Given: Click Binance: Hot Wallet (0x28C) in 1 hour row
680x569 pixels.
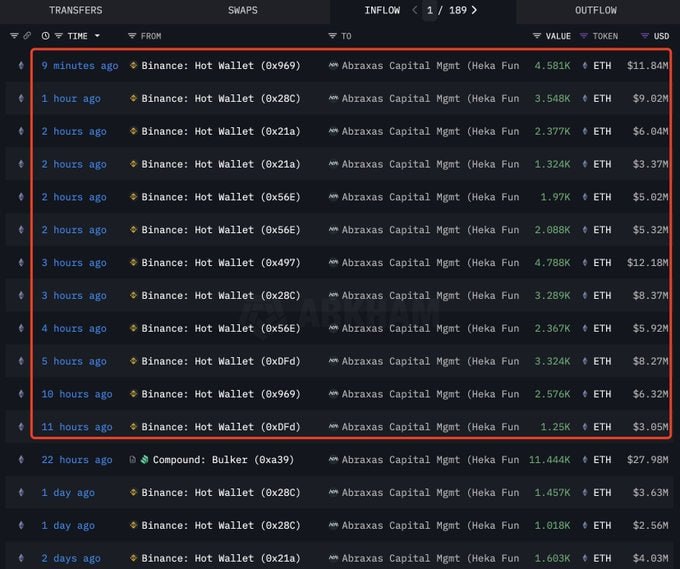Looking at the screenshot, I should point(221,99).
